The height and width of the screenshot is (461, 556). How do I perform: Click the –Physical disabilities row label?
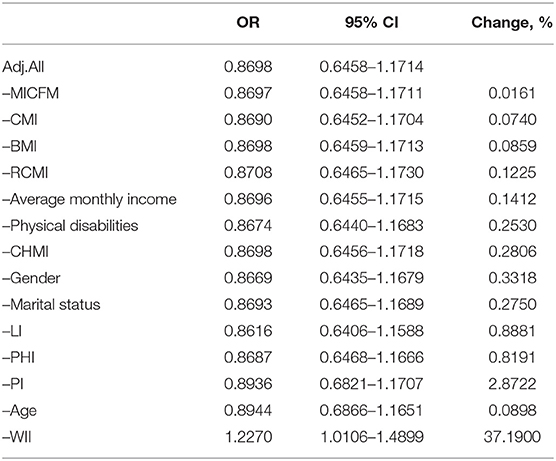(x=70, y=226)
